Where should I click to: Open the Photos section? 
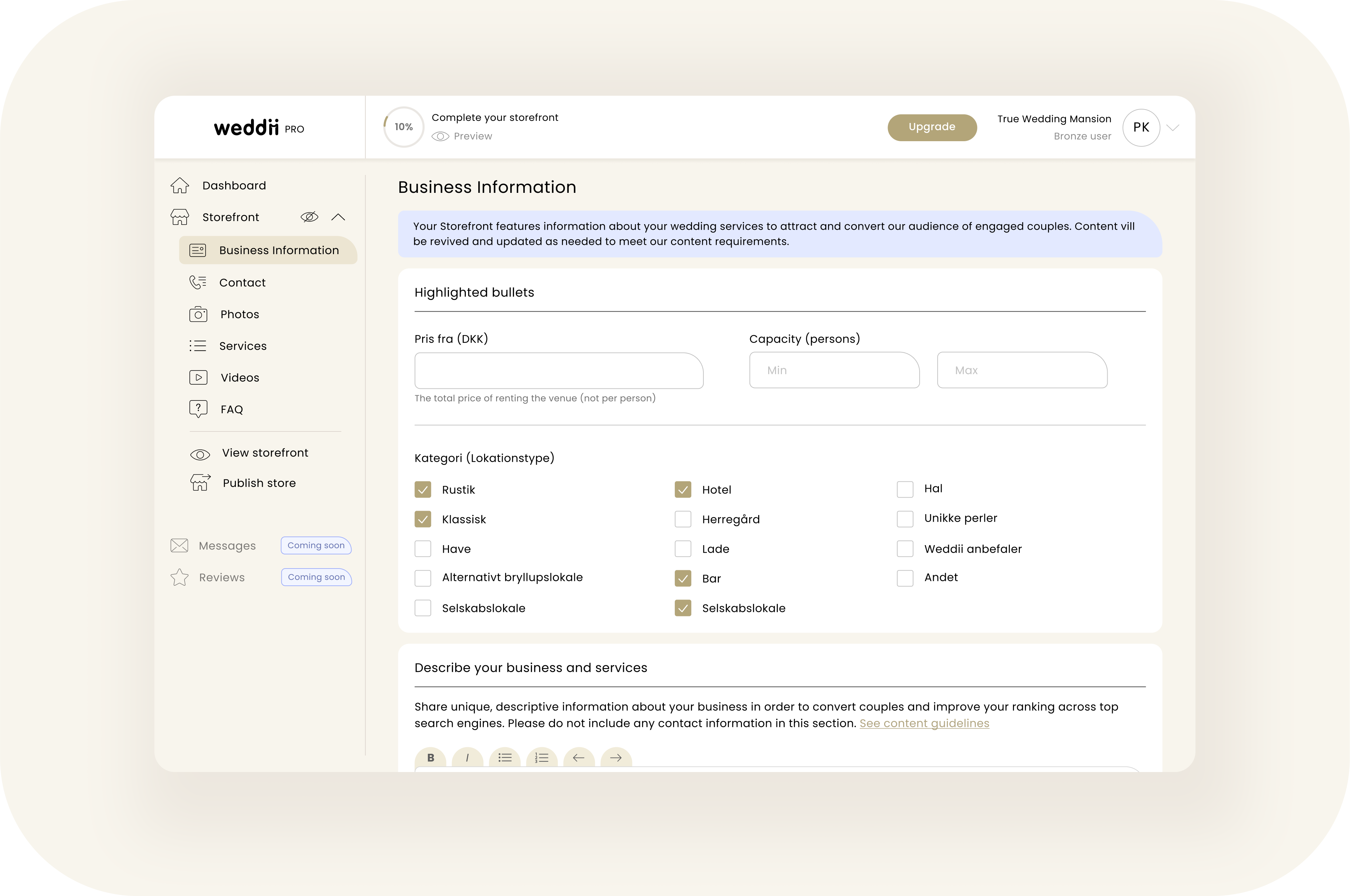(239, 314)
